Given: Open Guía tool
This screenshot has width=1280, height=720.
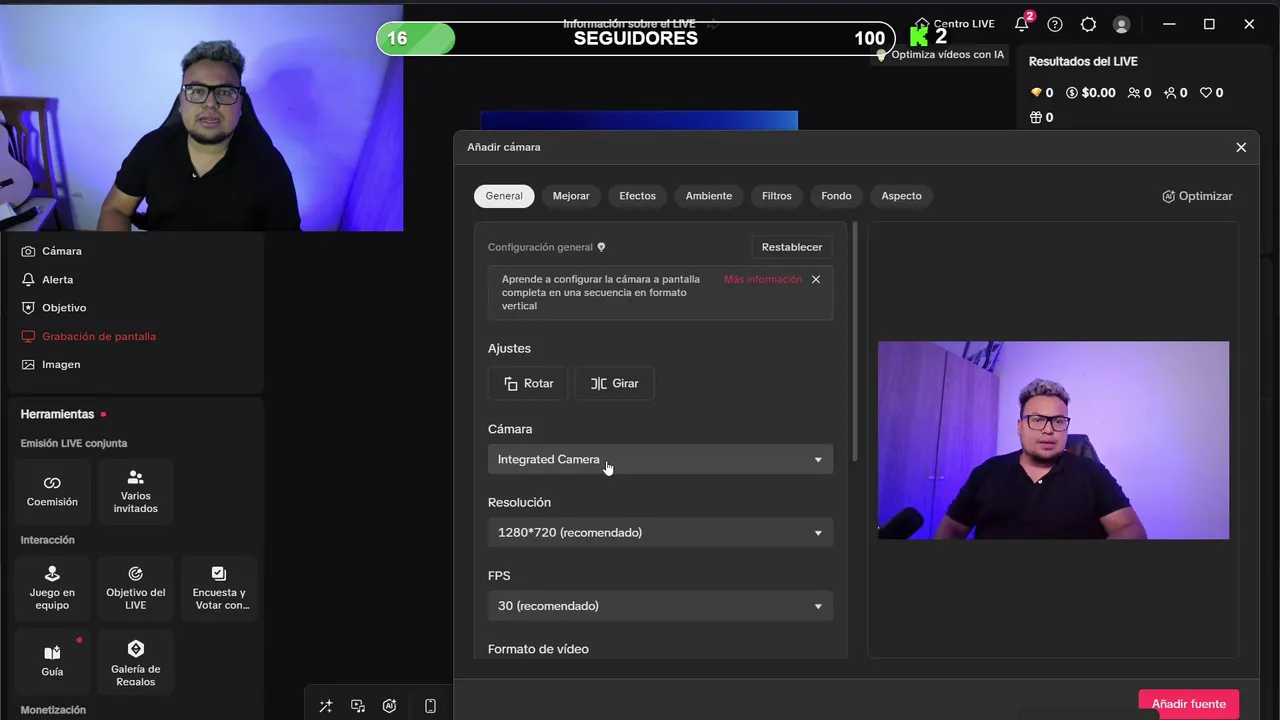Looking at the screenshot, I should 52,661.
